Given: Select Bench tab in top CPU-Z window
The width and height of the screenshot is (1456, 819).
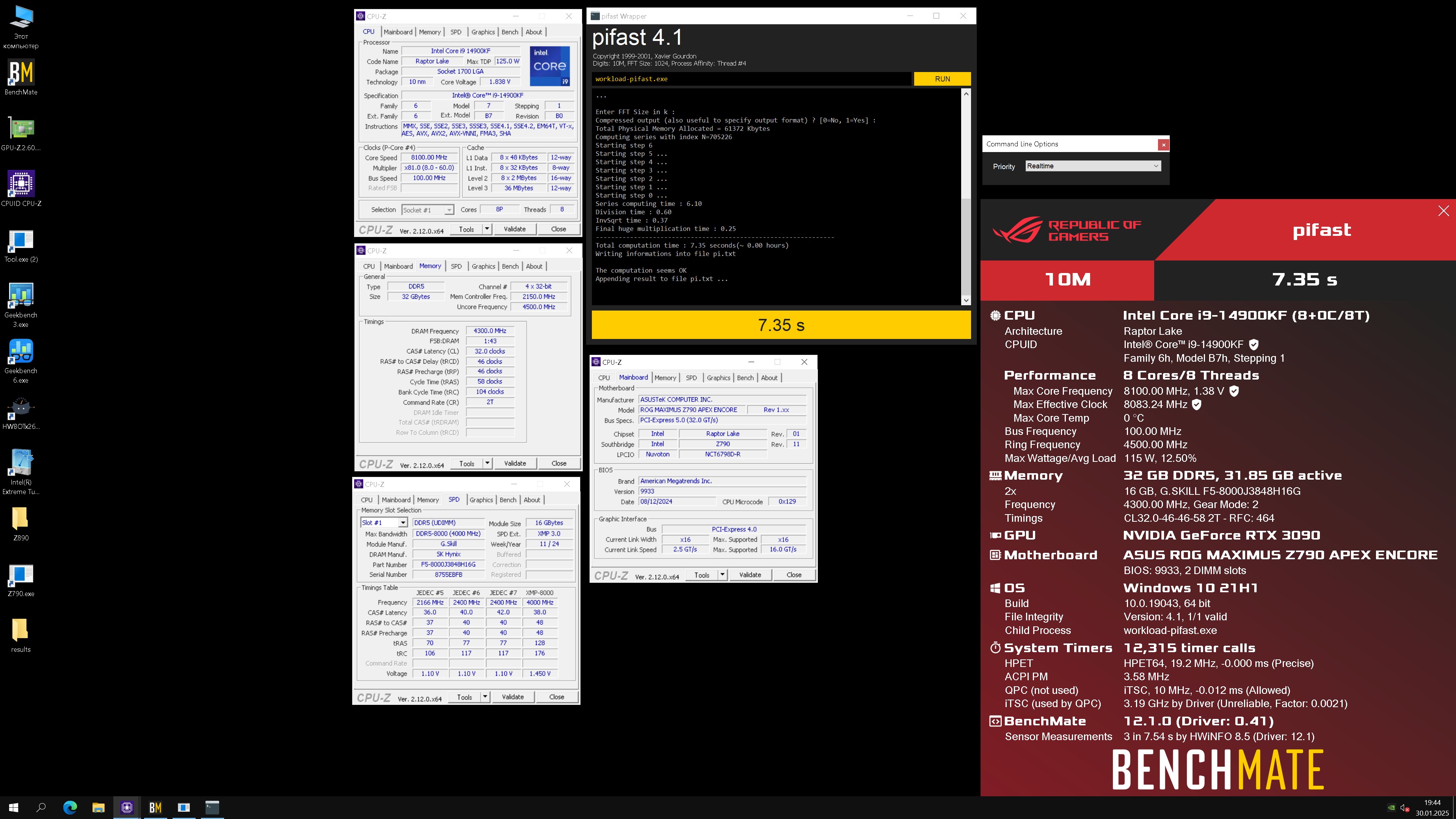Looking at the screenshot, I should click(510, 32).
